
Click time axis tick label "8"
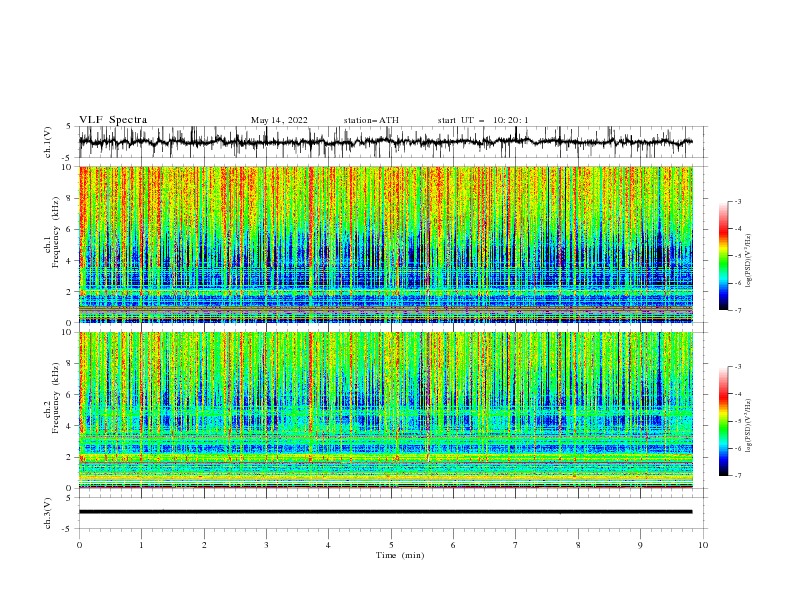coord(578,545)
